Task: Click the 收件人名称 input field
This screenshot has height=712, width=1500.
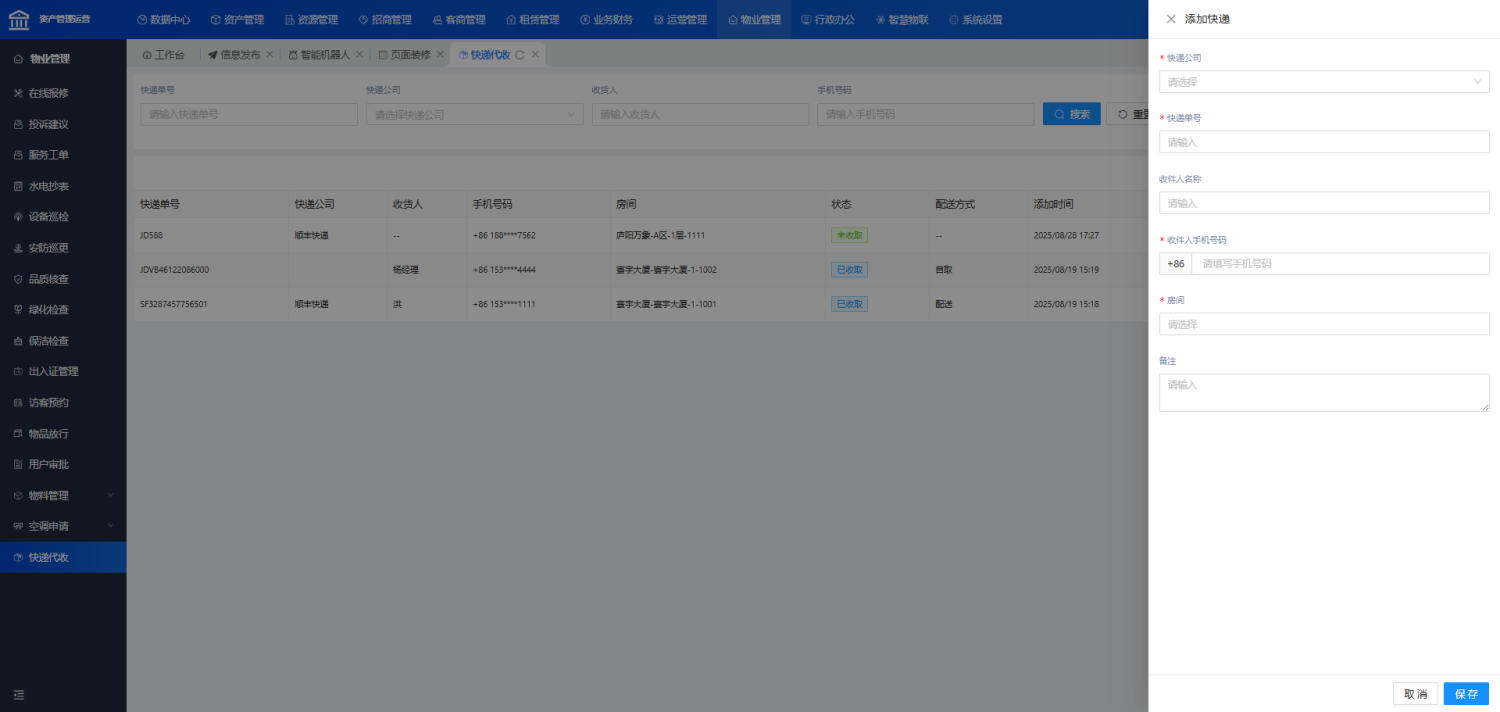Action: click(1324, 203)
